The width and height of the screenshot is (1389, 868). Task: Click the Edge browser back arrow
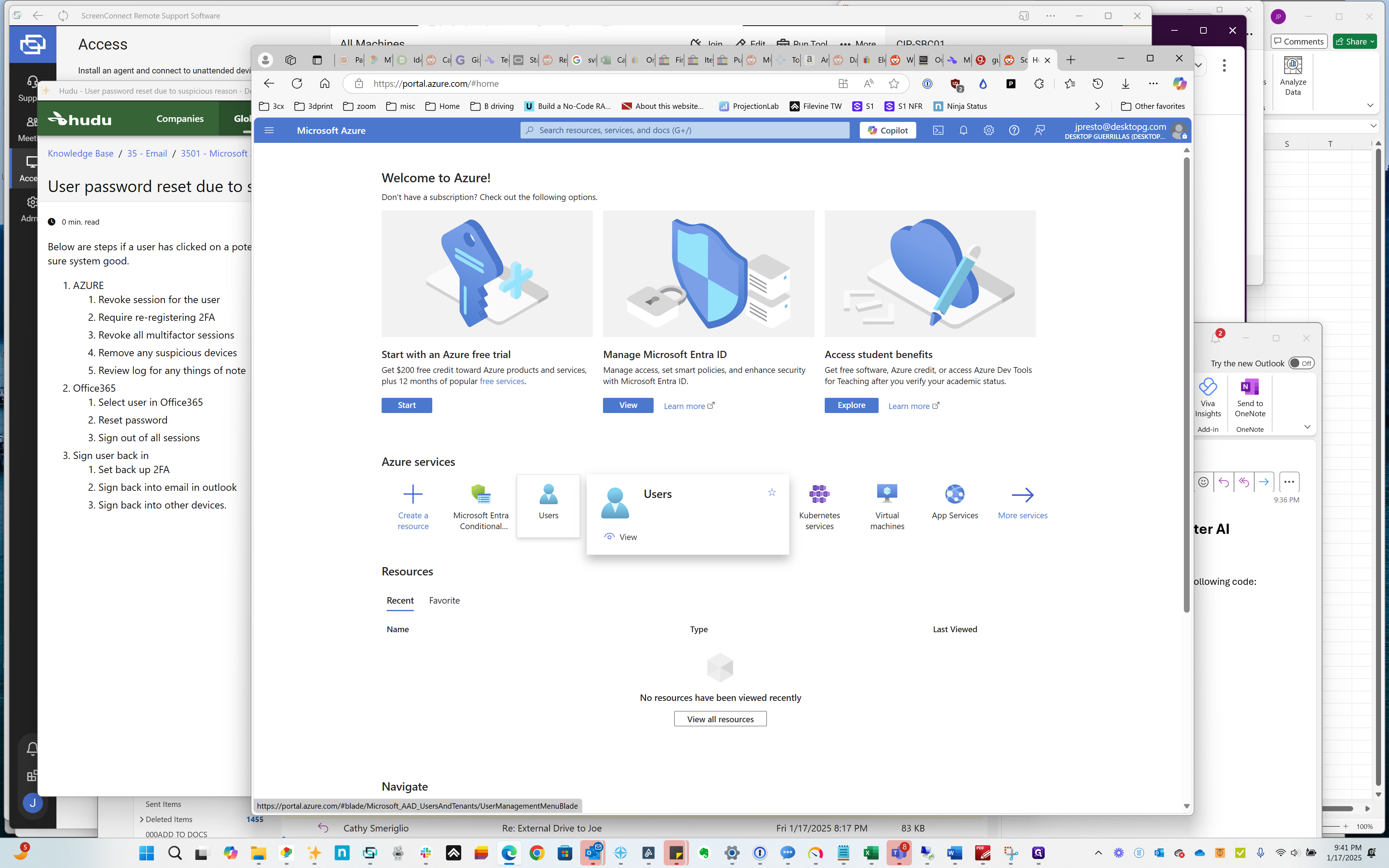[269, 84]
